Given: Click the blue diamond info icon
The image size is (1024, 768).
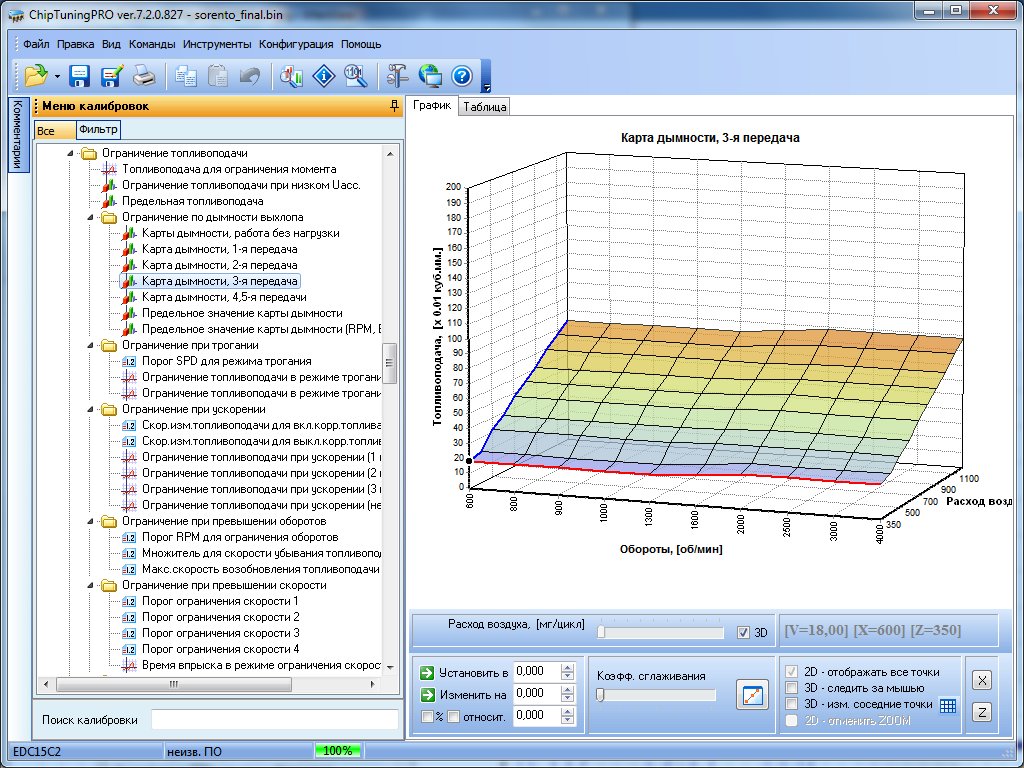Looking at the screenshot, I should click(323, 76).
